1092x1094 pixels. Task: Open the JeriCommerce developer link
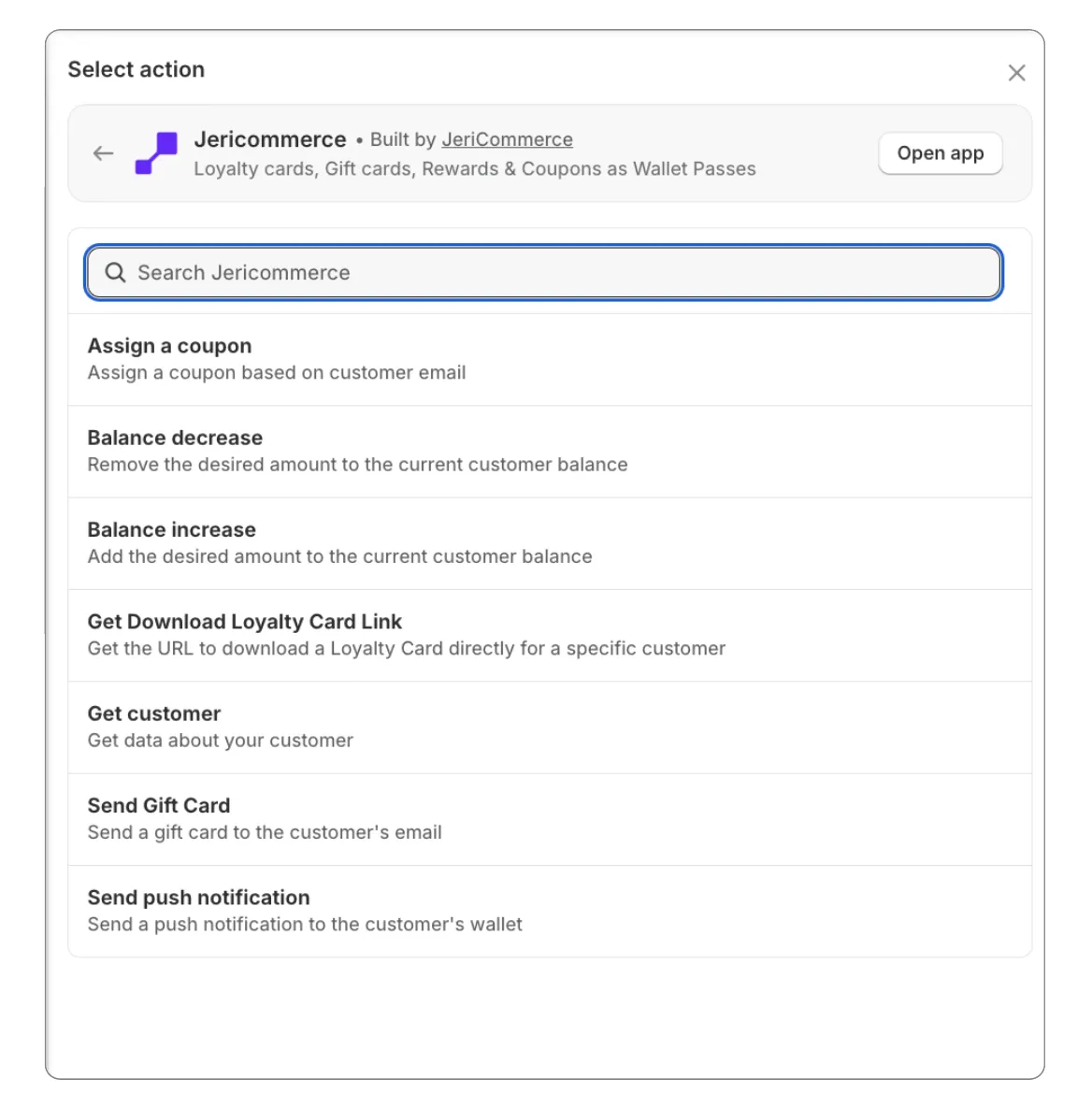click(506, 139)
